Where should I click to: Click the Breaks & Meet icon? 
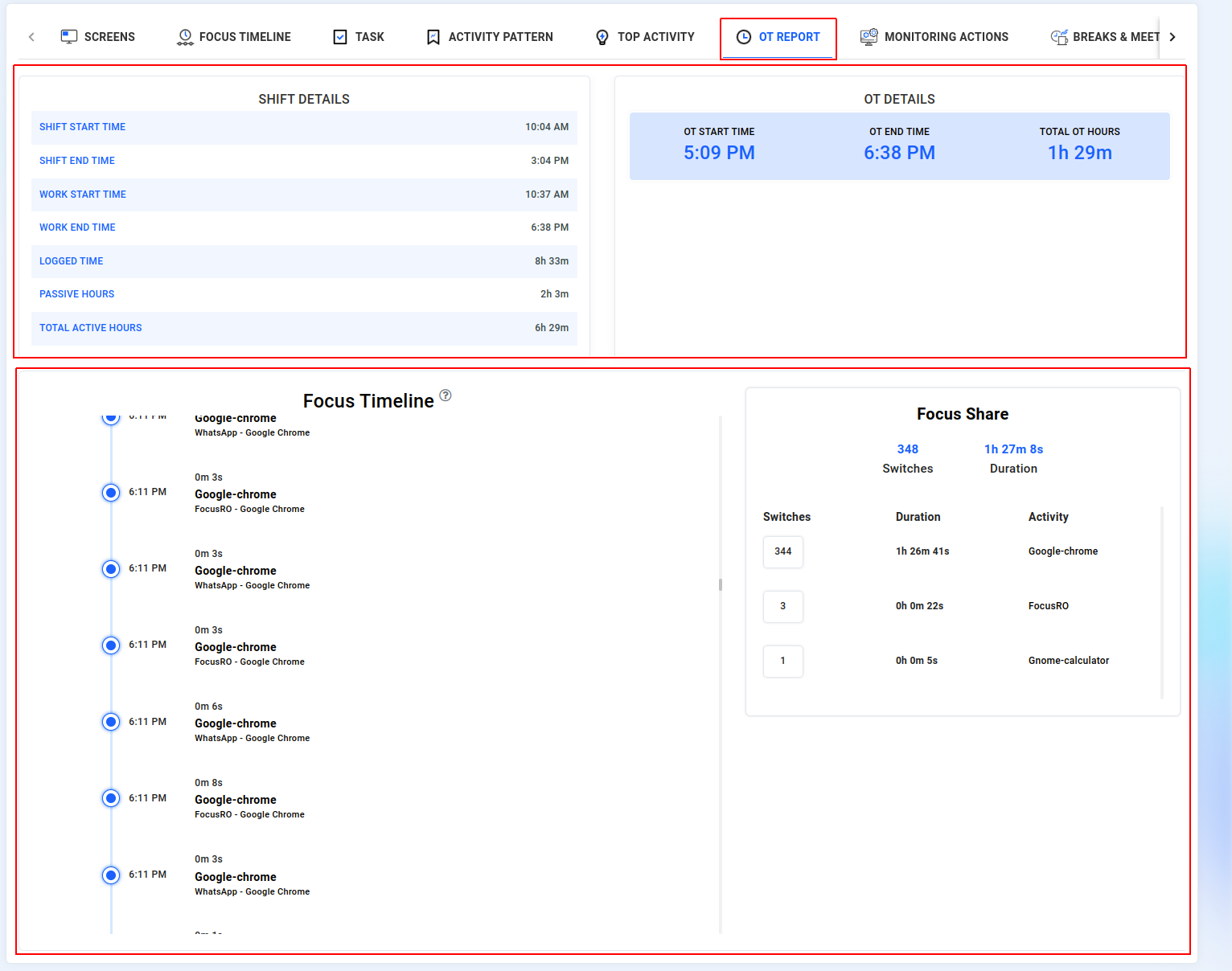point(1059,37)
